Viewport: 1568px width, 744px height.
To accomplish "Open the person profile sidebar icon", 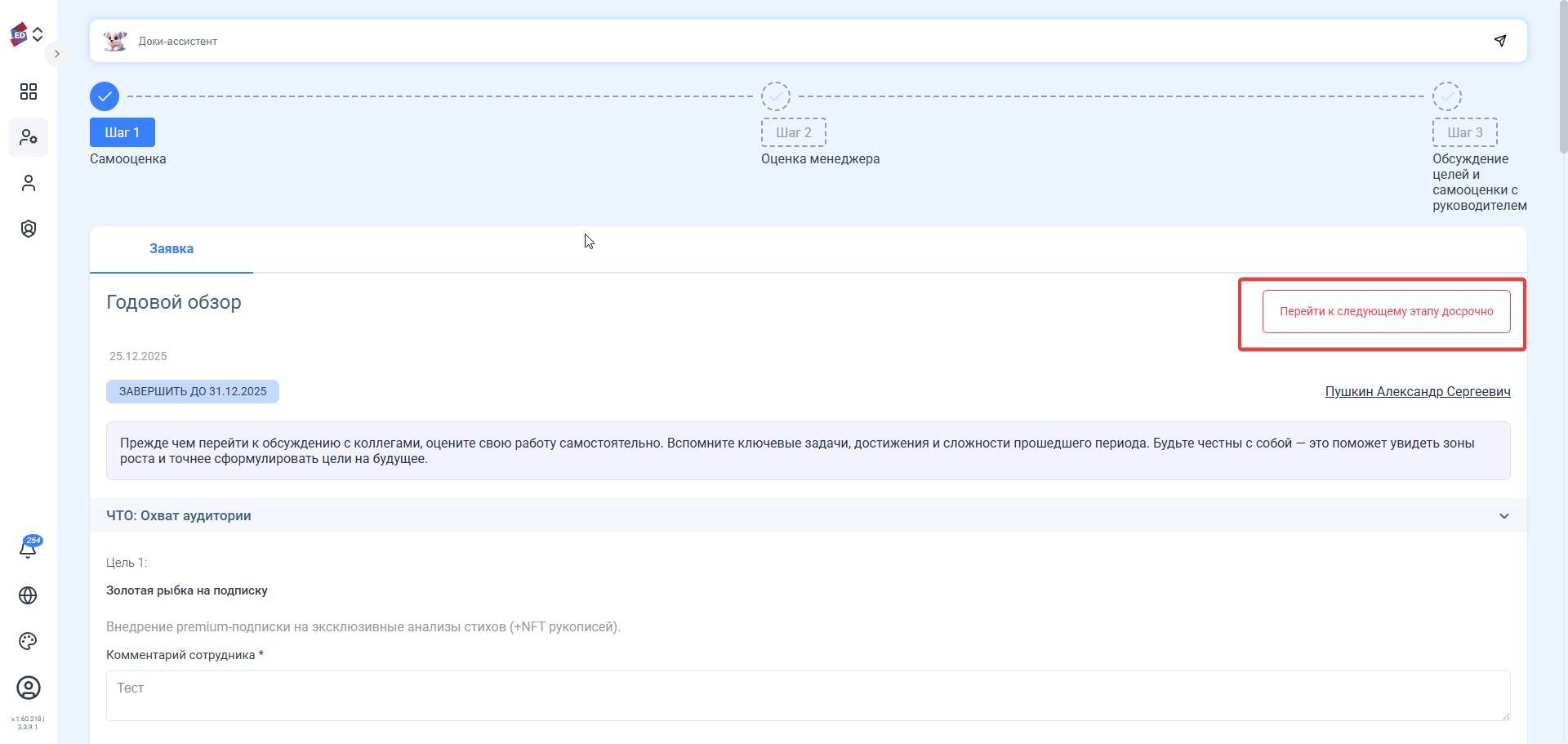I will pos(29,183).
